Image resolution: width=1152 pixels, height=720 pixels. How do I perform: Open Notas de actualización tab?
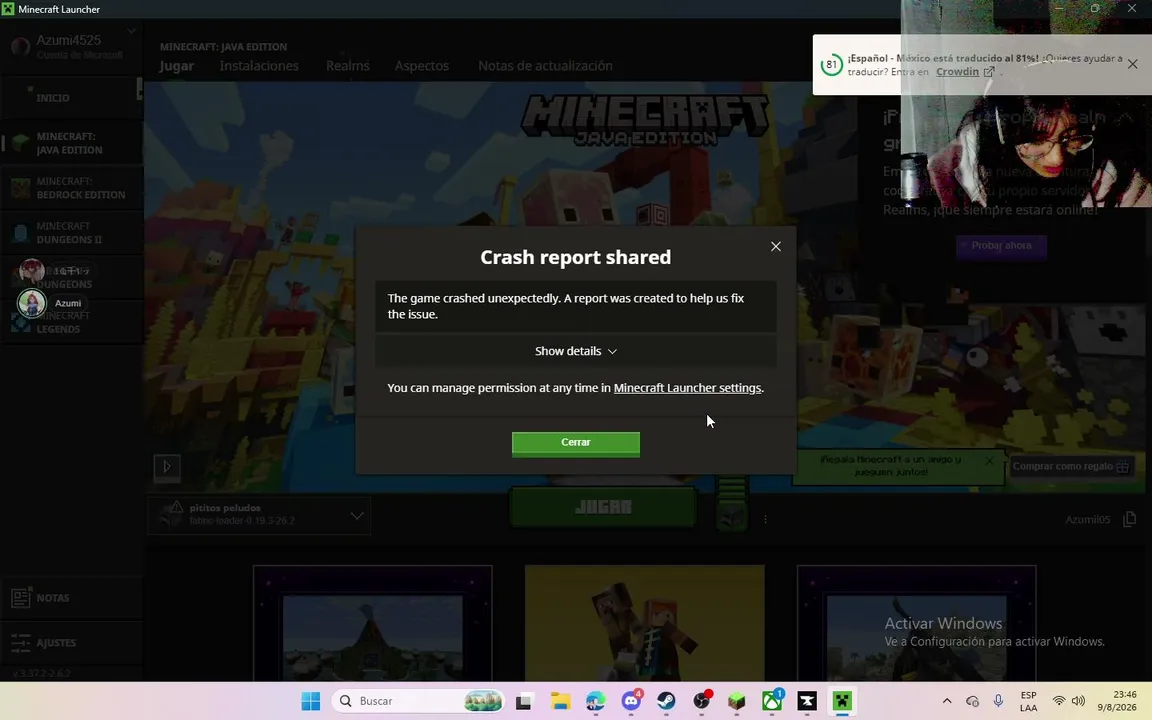(545, 65)
